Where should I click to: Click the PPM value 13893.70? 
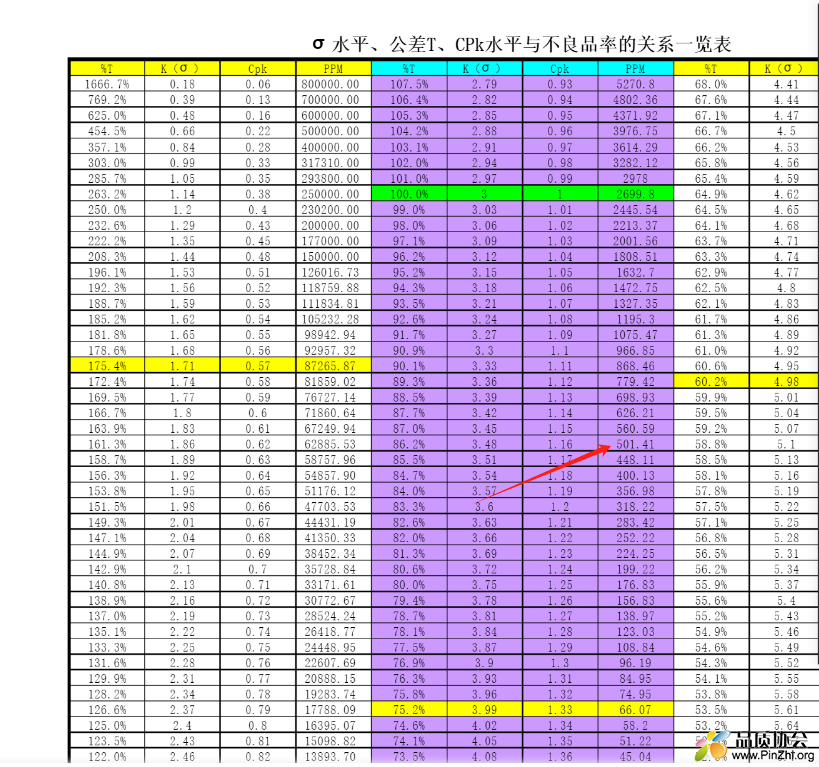(x=333, y=756)
